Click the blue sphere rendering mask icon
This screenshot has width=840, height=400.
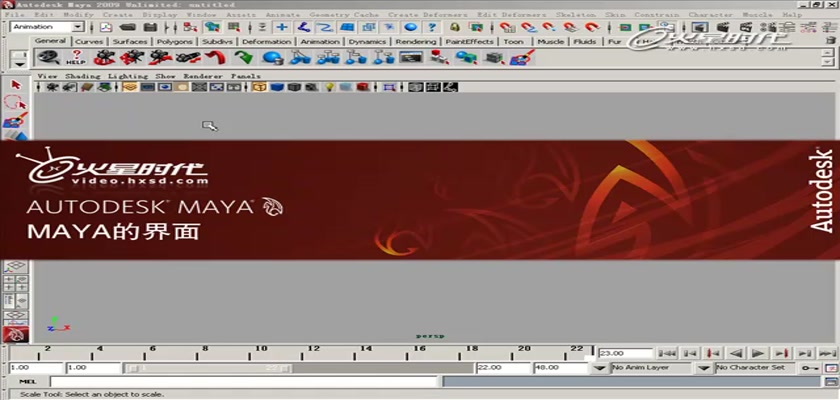pos(411,27)
